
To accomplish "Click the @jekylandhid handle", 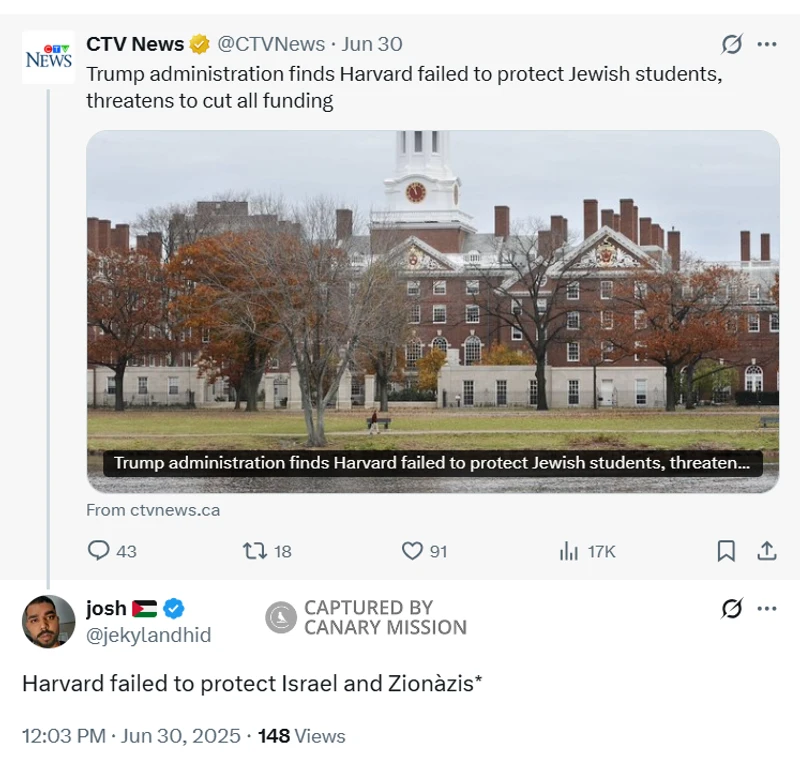I will pos(148,635).
